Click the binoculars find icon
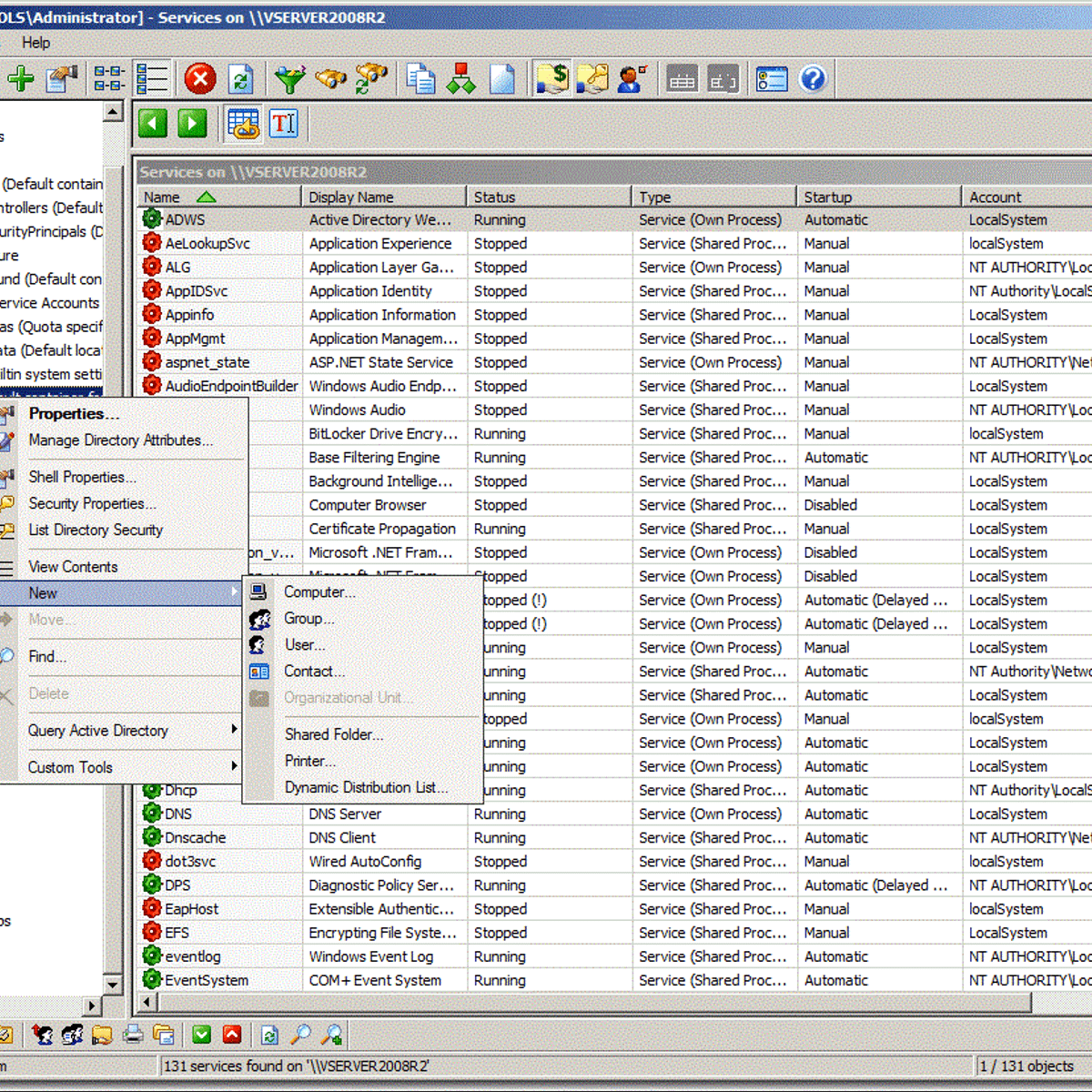Screen dimensions: 1092x1092 (x=330, y=79)
